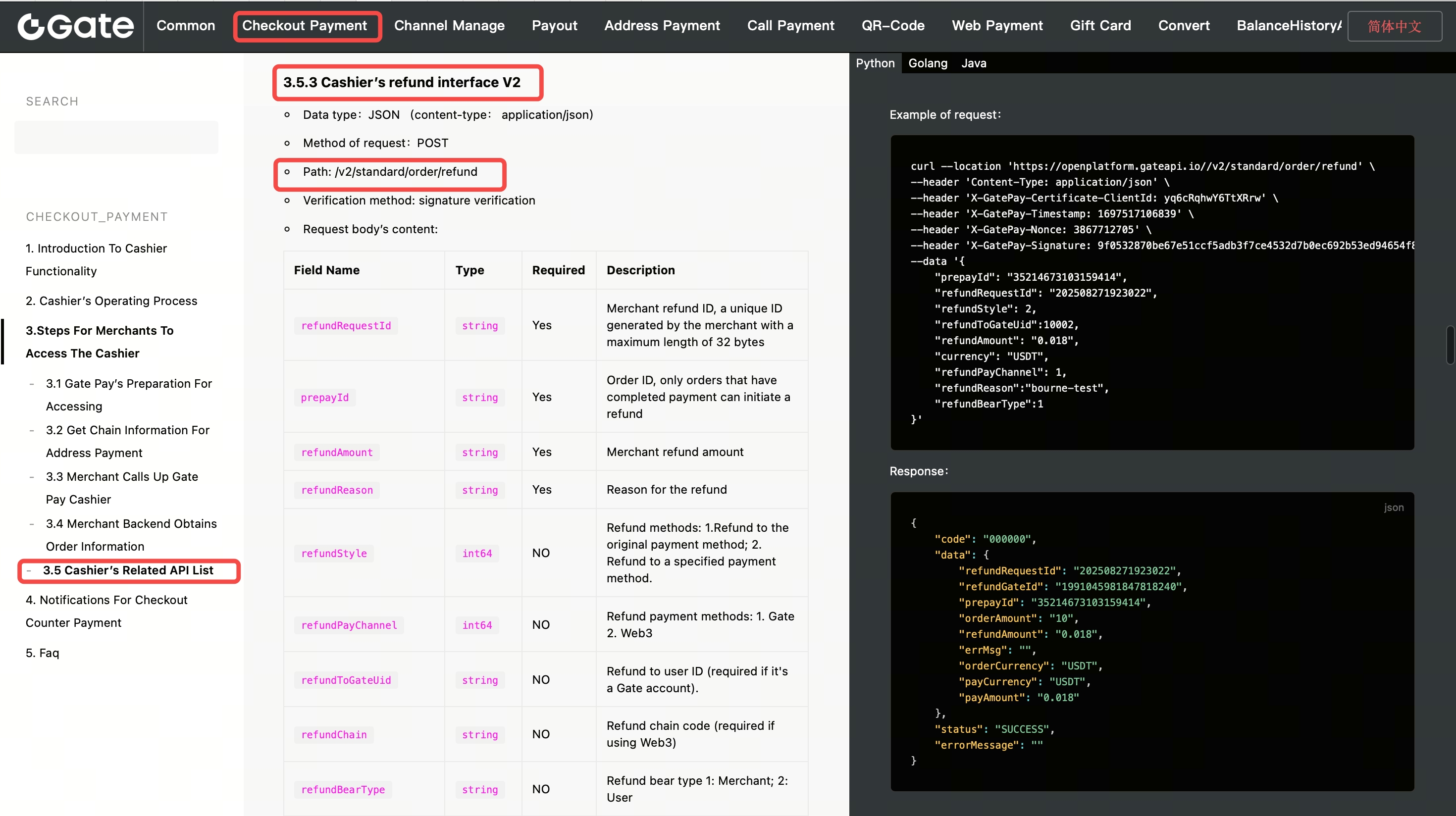Go to Address Payment docs
The width and height of the screenshot is (1456, 816).
pyautogui.click(x=662, y=26)
